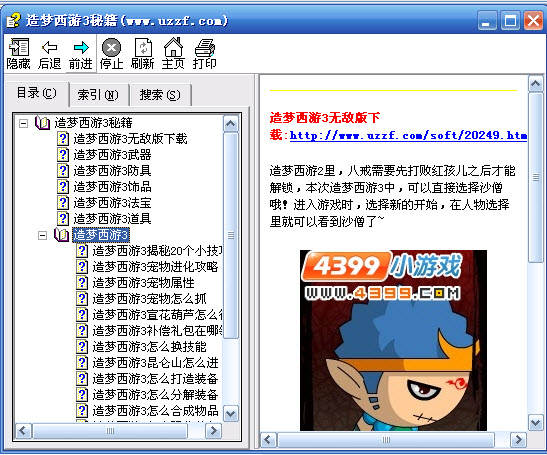Image resolution: width=547 pixels, height=455 pixels.
Task: Click the book icon beside 造梦西游3秘籍 root
Action: [x=43, y=123]
